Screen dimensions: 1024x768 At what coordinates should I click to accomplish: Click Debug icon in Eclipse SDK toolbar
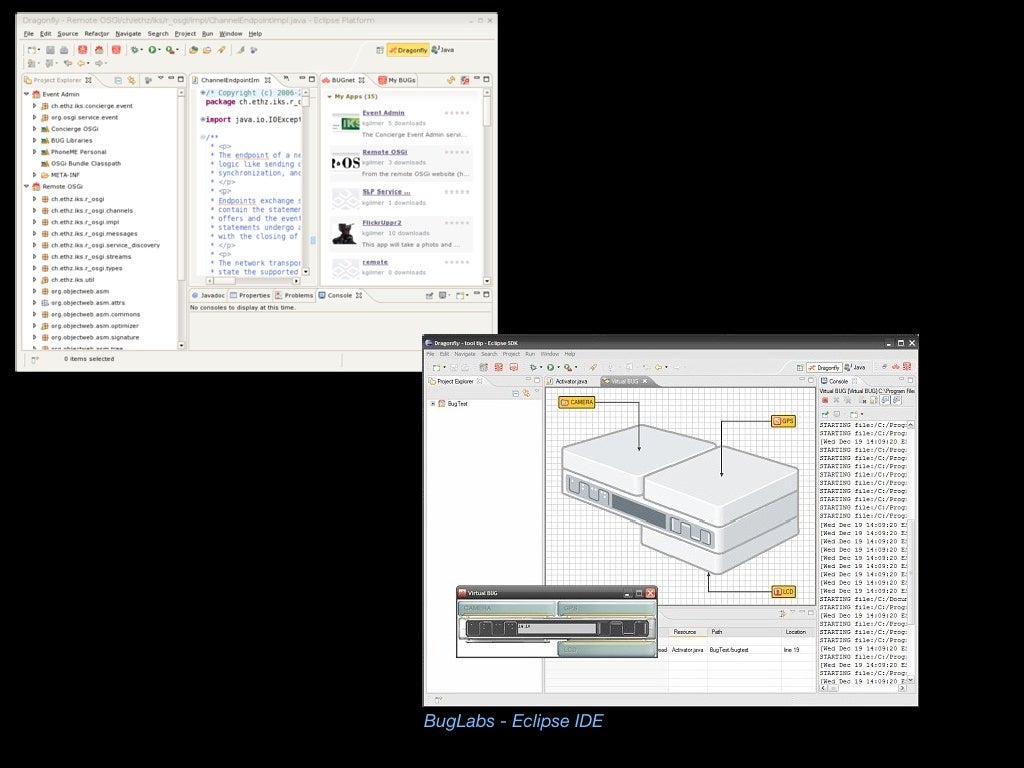tap(534, 368)
